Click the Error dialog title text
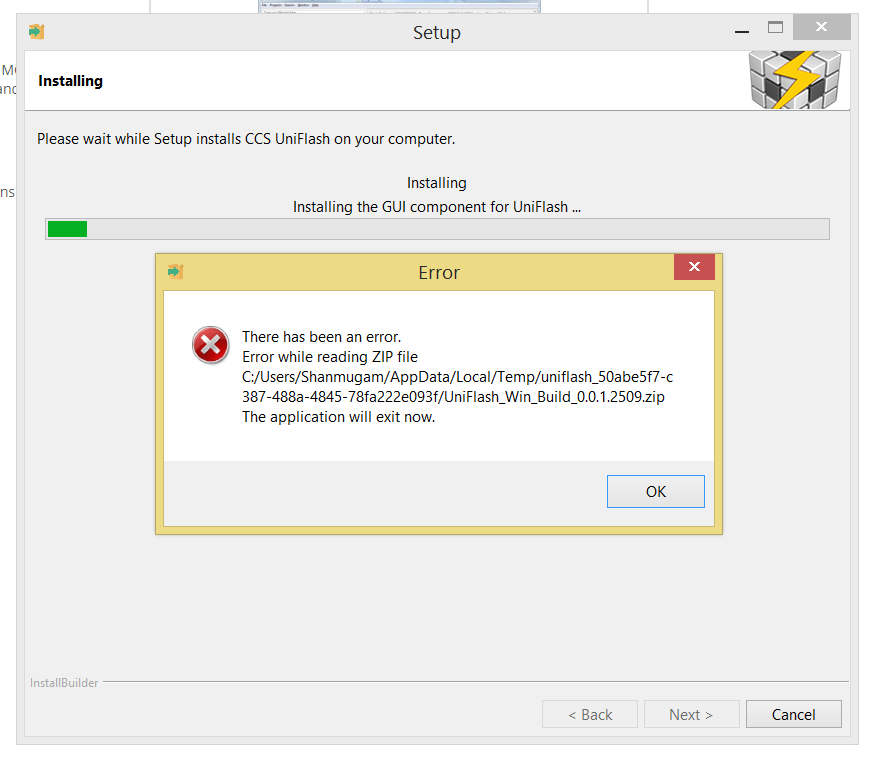This screenshot has height=763, width=881. pyautogui.click(x=439, y=272)
